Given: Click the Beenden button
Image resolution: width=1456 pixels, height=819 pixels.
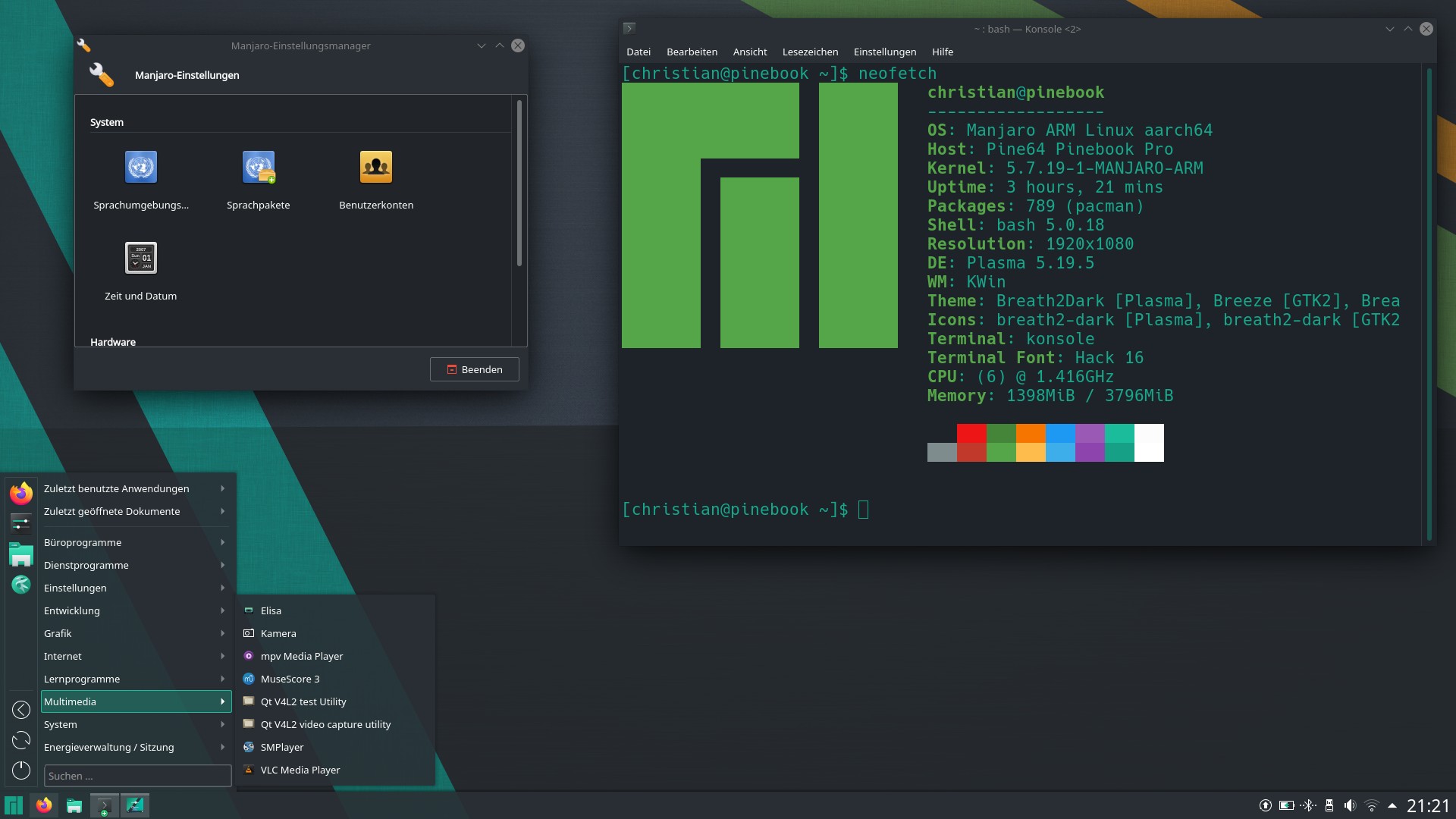Looking at the screenshot, I should tap(475, 369).
